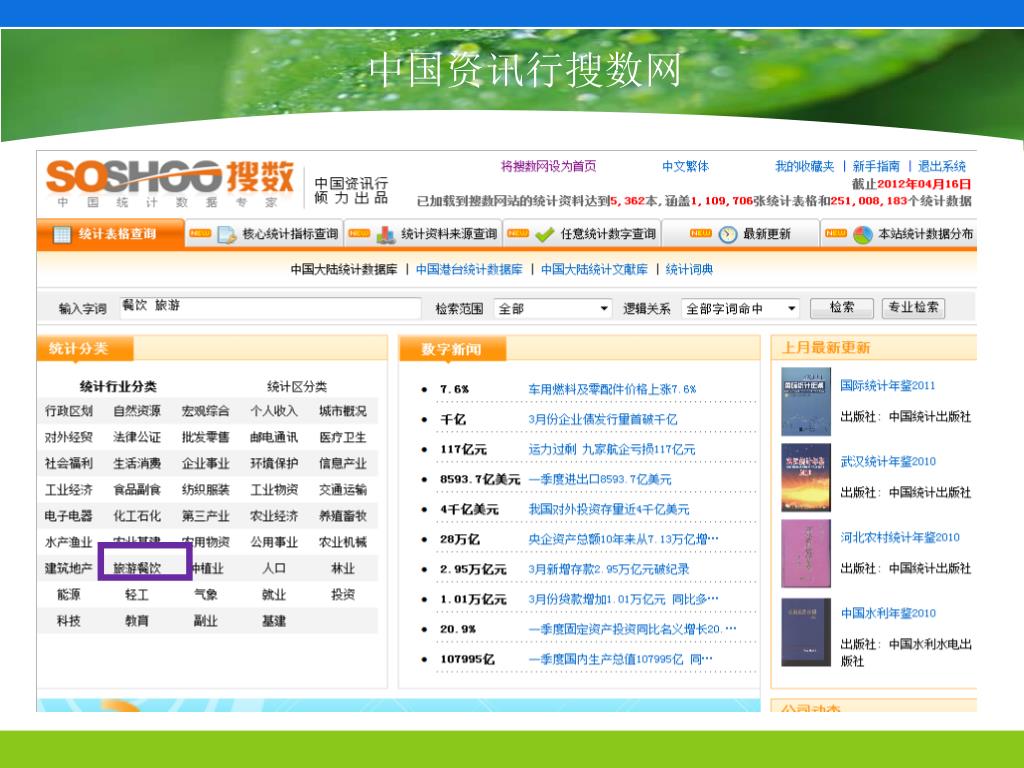
Task: Open the 本站统计数据分布 tab
Action: pos(899,234)
